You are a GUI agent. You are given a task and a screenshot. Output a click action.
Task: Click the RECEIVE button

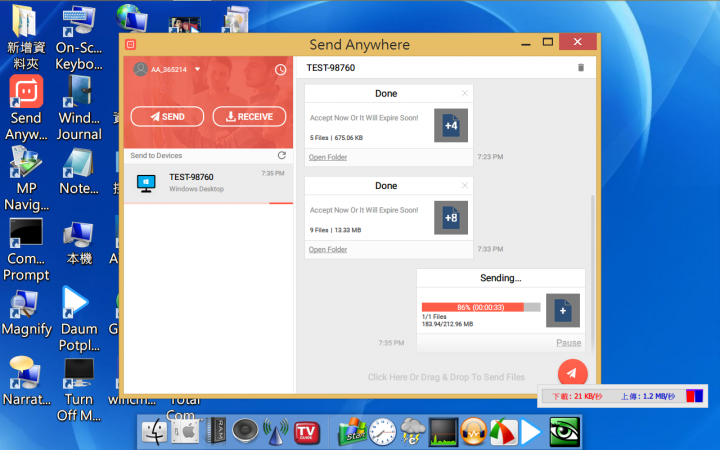point(249,117)
